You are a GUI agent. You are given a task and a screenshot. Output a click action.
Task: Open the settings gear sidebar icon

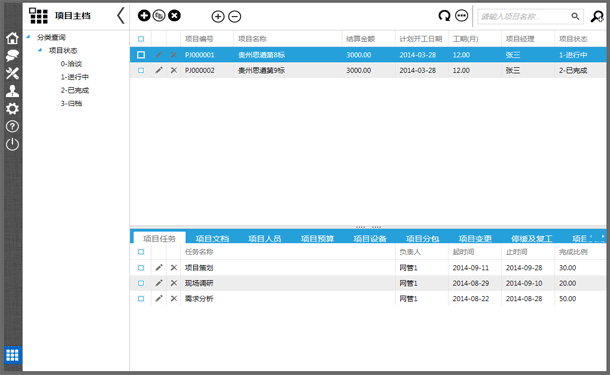click(12, 109)
